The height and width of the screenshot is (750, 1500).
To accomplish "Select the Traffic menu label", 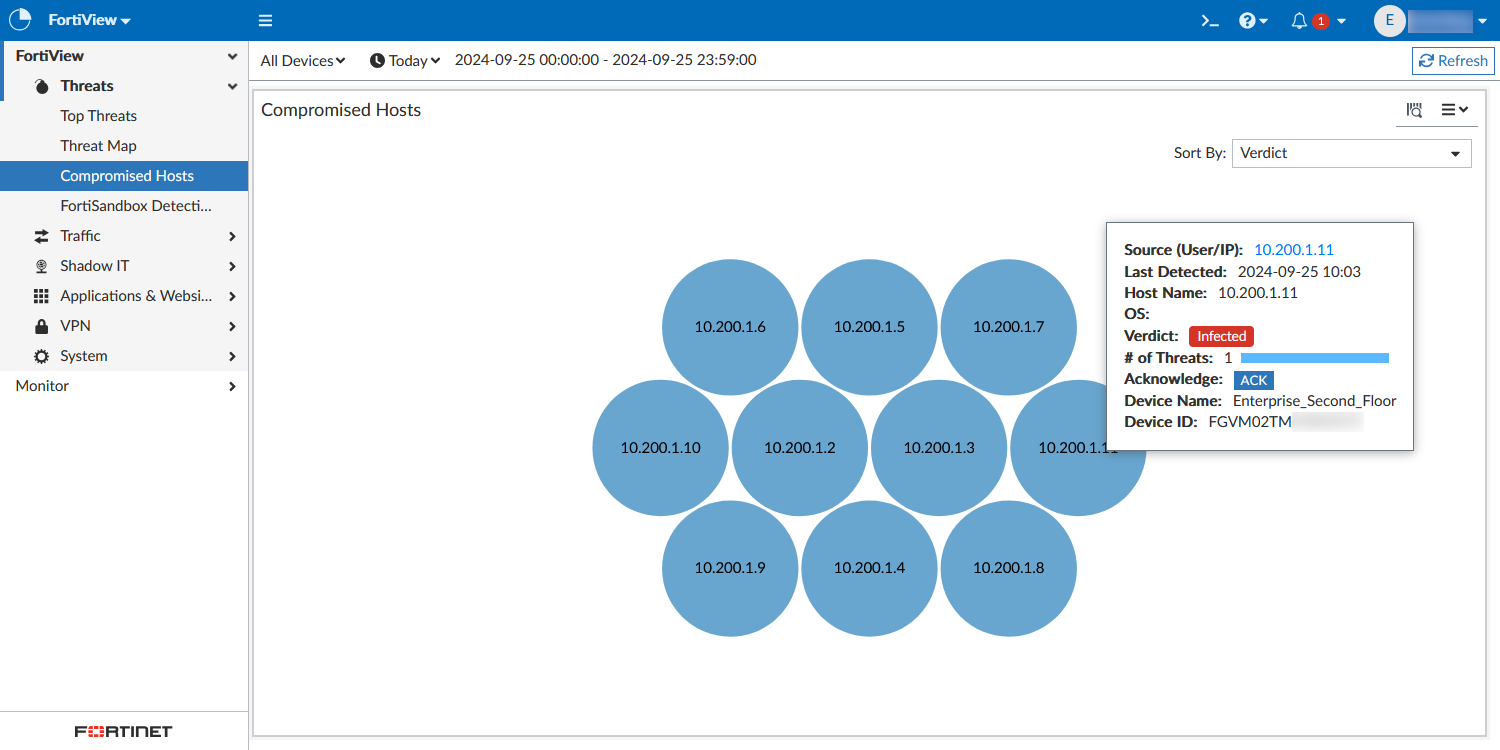I will (80, 236).
